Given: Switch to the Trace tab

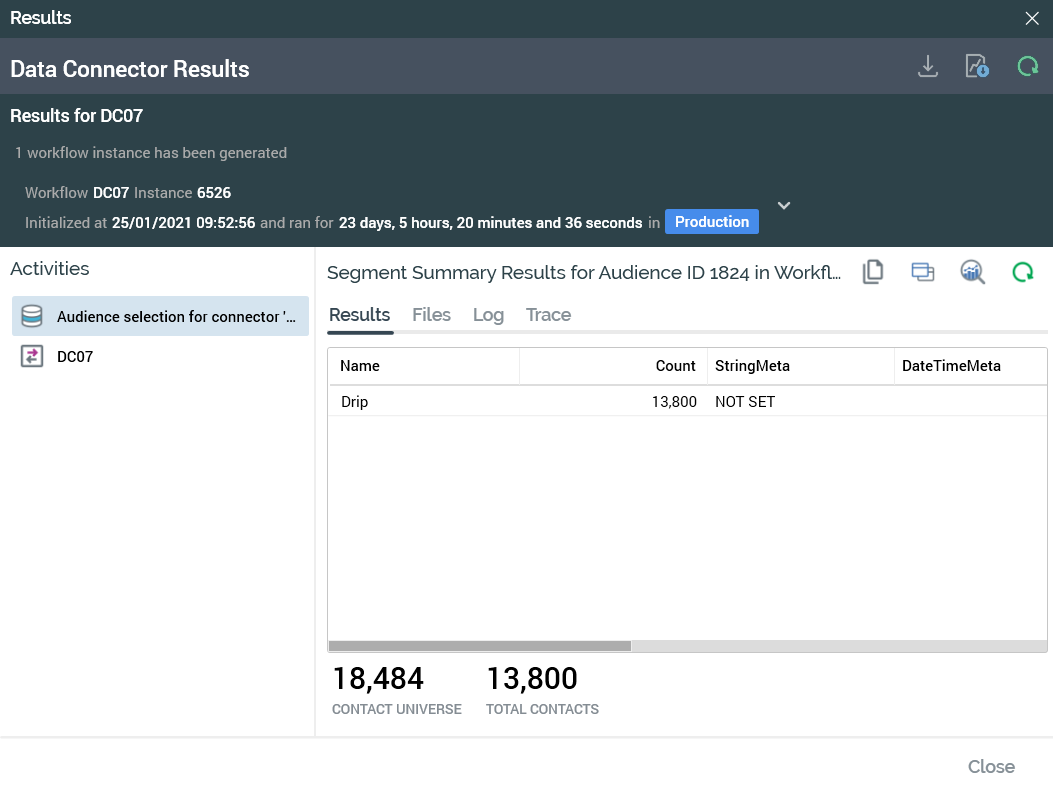Looking at the screenshot, I should point(548,315).
